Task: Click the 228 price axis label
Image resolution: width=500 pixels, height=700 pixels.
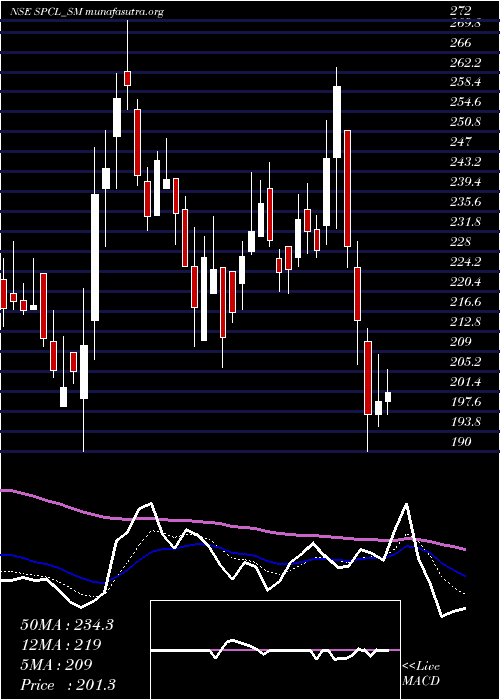Action: coord(461,242)
